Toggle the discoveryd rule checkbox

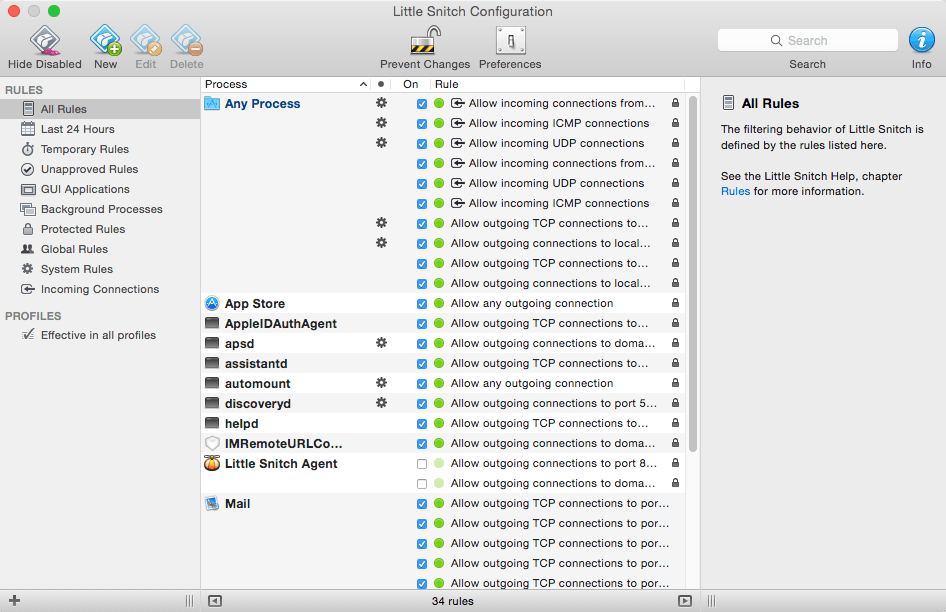click(422, 403)
